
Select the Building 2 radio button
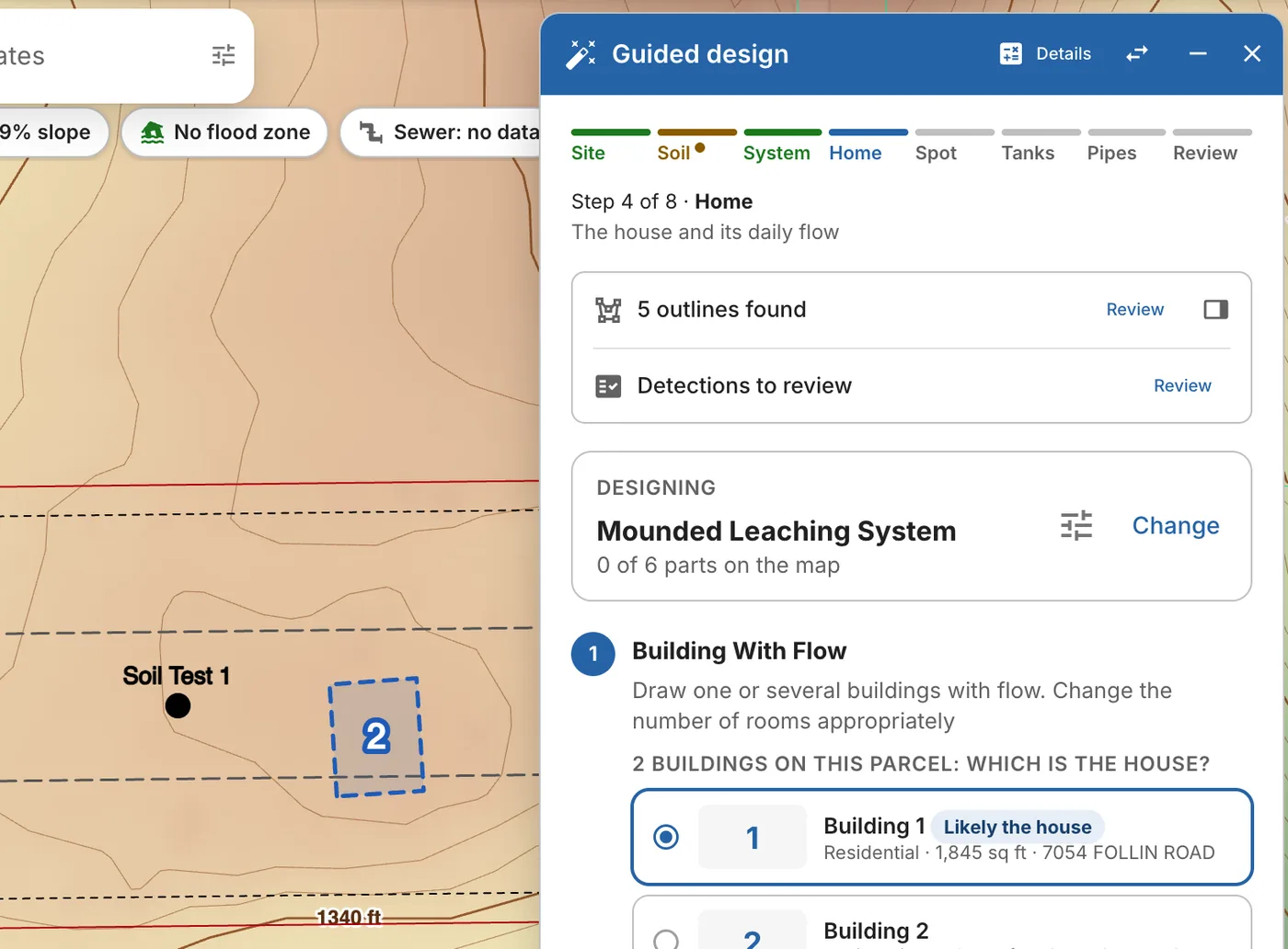click(666, 939)
